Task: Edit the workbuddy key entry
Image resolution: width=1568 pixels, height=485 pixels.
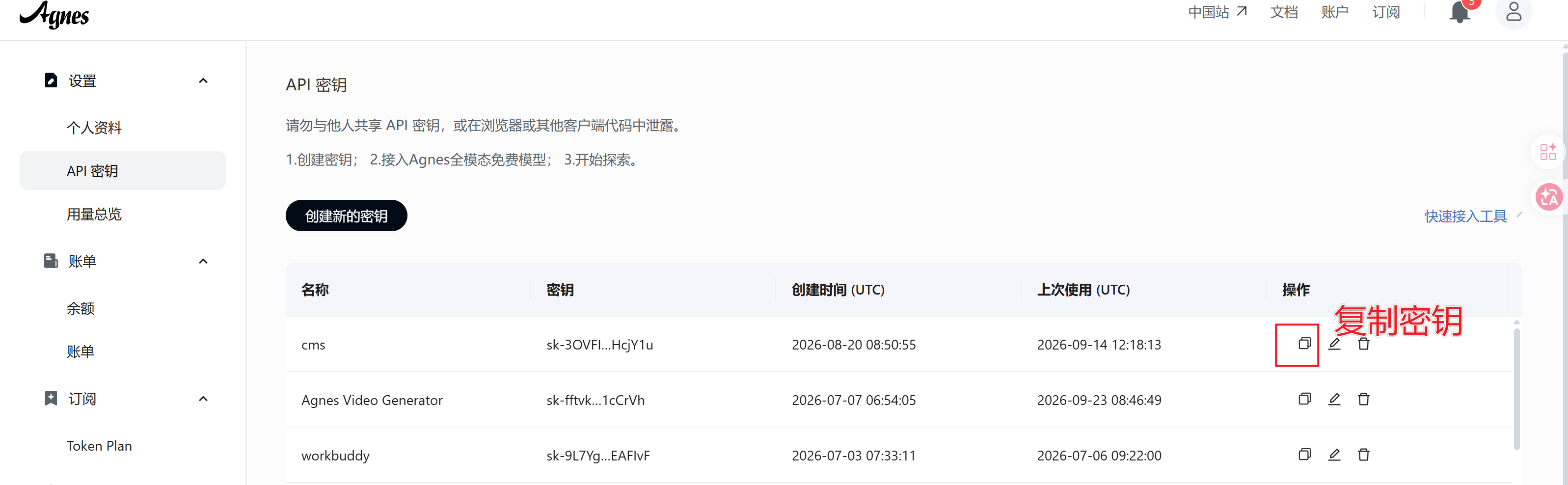Action: pos(1334,455)
